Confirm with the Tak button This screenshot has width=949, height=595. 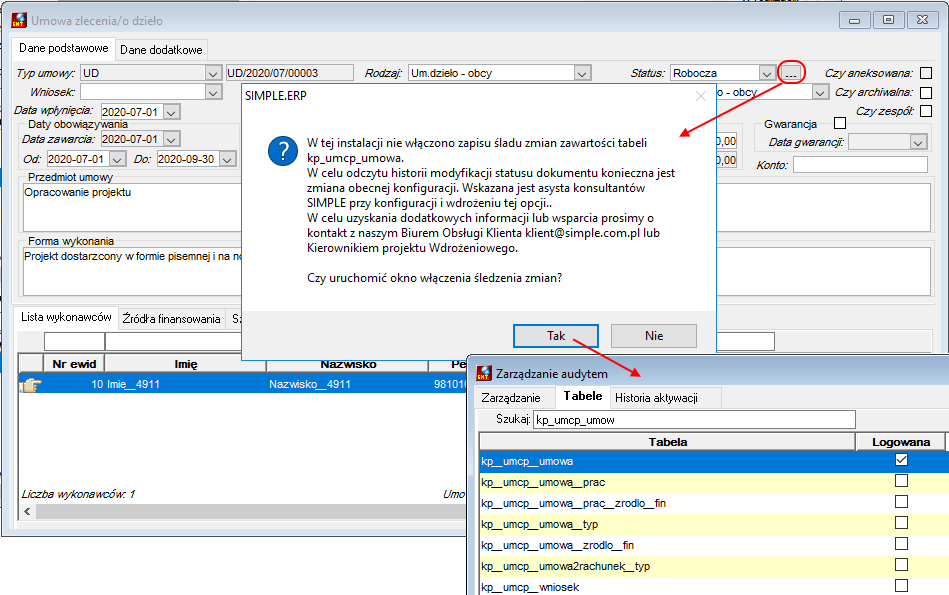click(556, 336)
